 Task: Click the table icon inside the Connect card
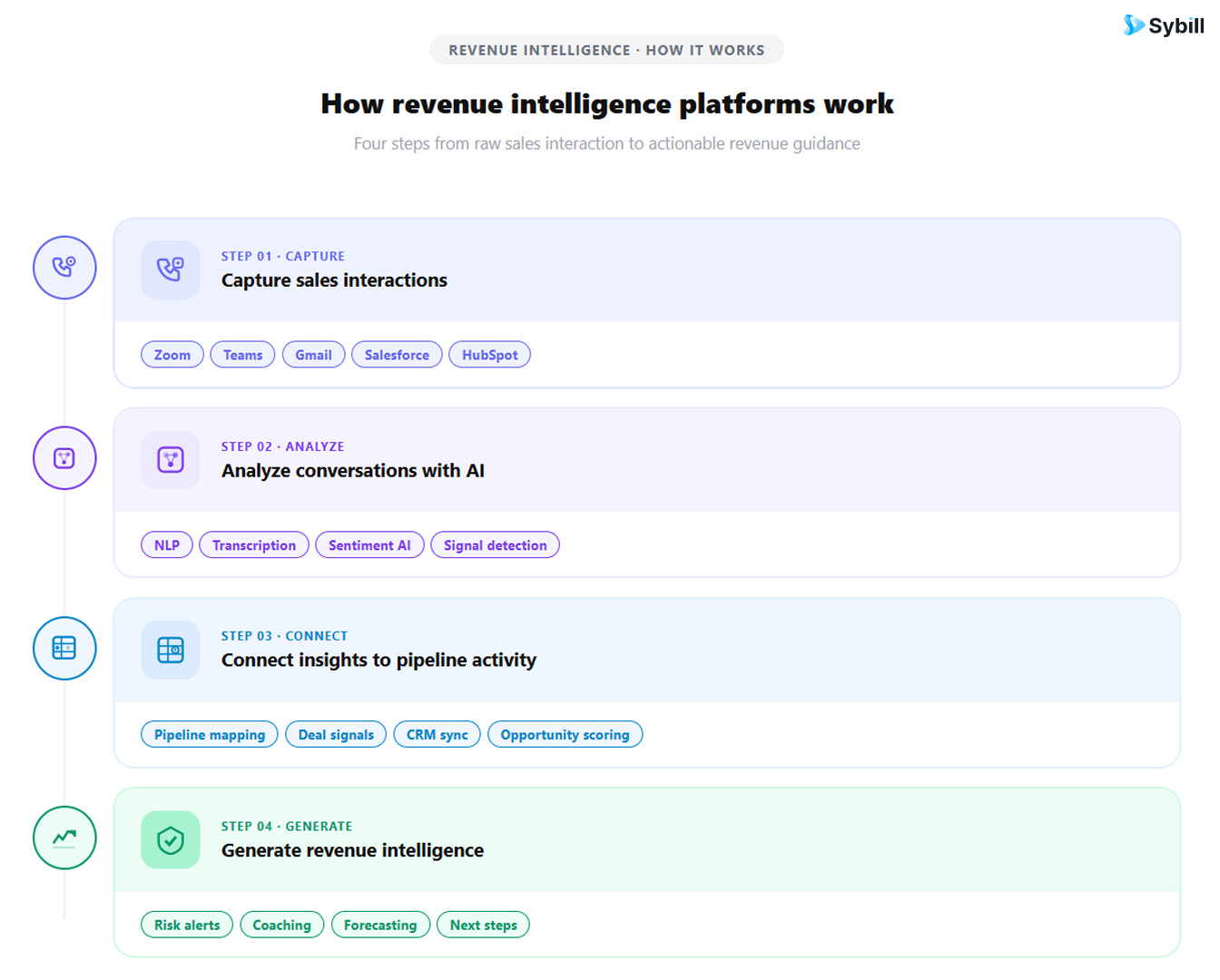171,650
